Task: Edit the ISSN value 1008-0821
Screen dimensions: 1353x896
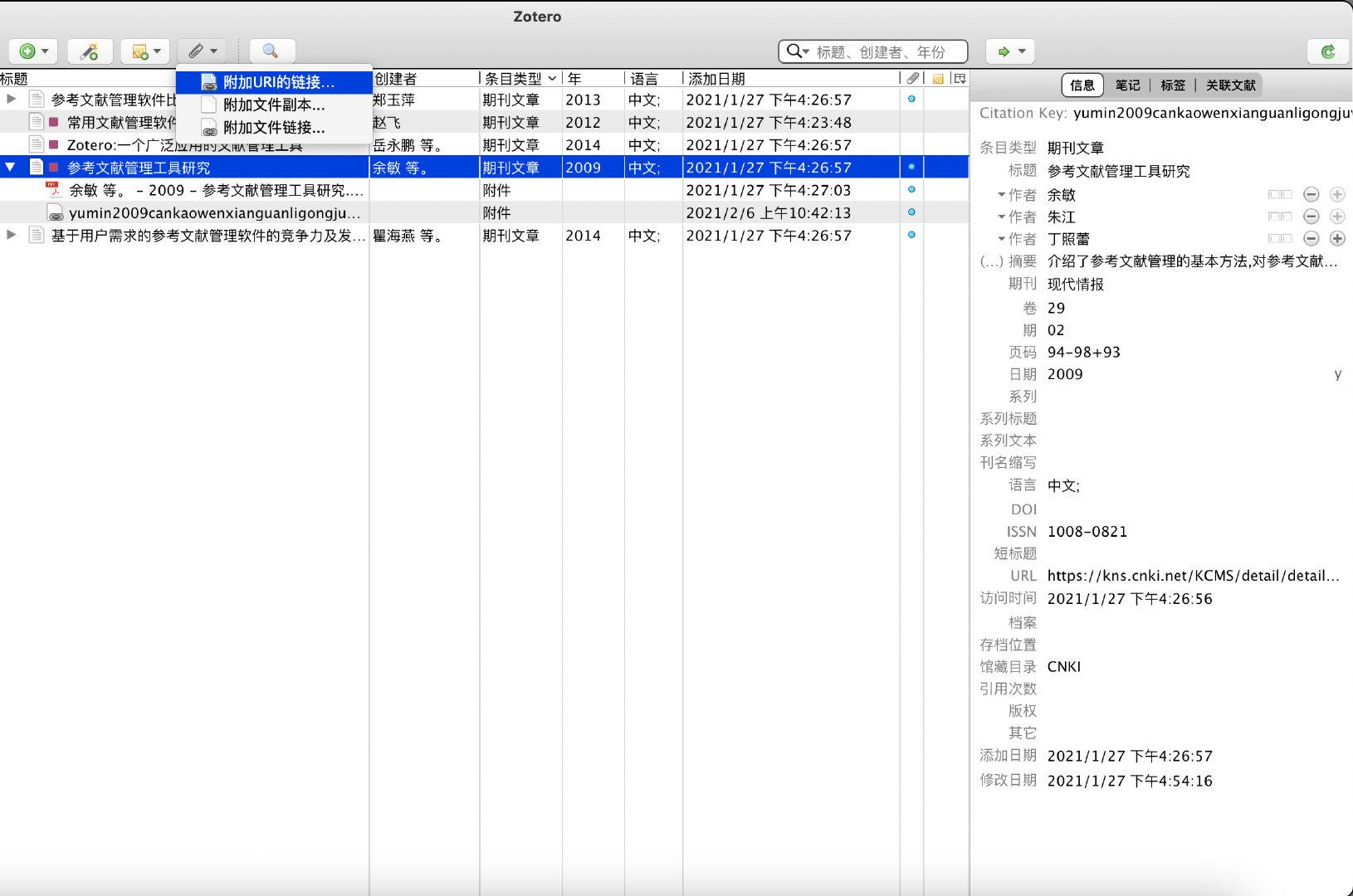Action: [x=1087, y=531]
